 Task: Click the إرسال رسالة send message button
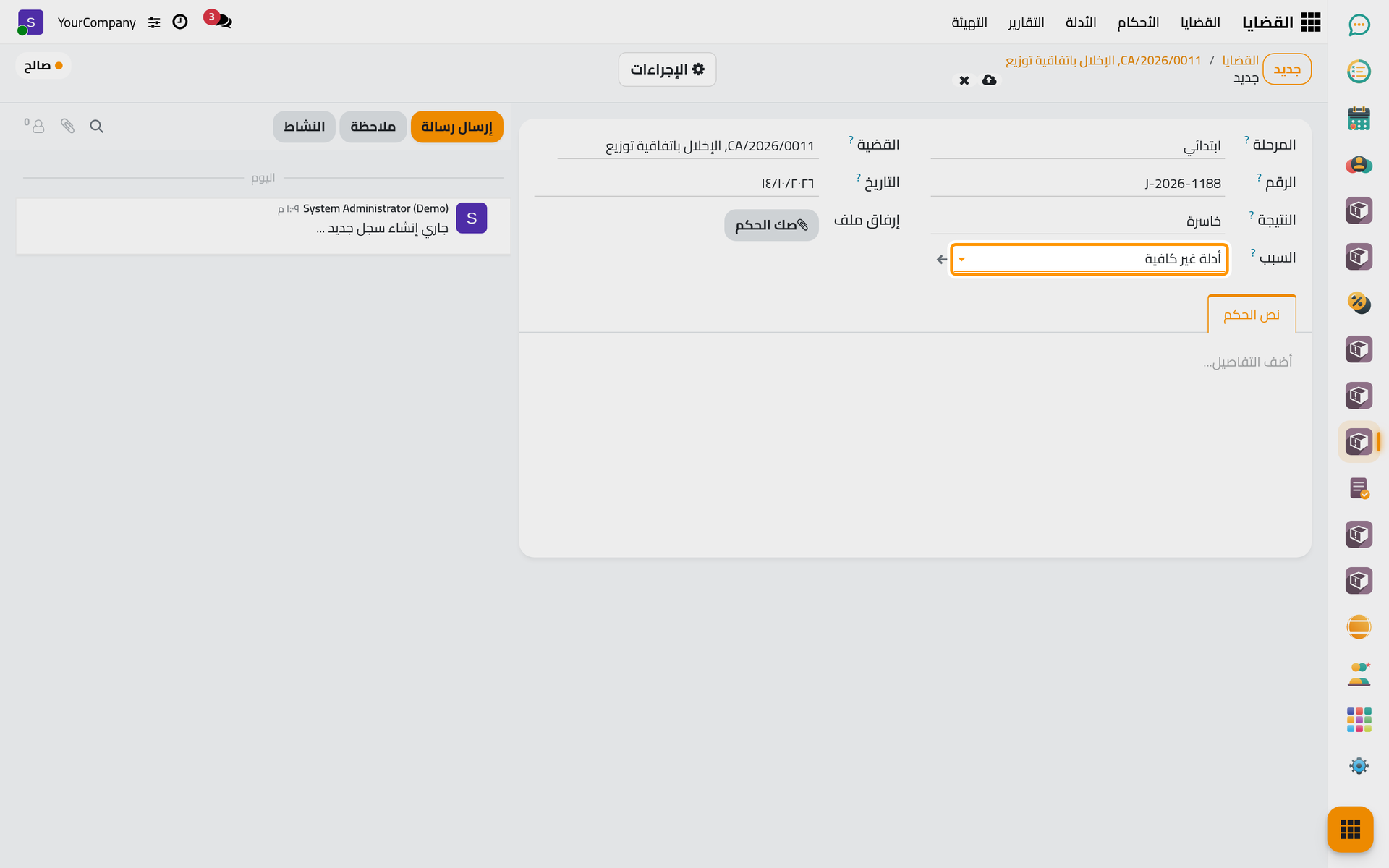[456, 127]
